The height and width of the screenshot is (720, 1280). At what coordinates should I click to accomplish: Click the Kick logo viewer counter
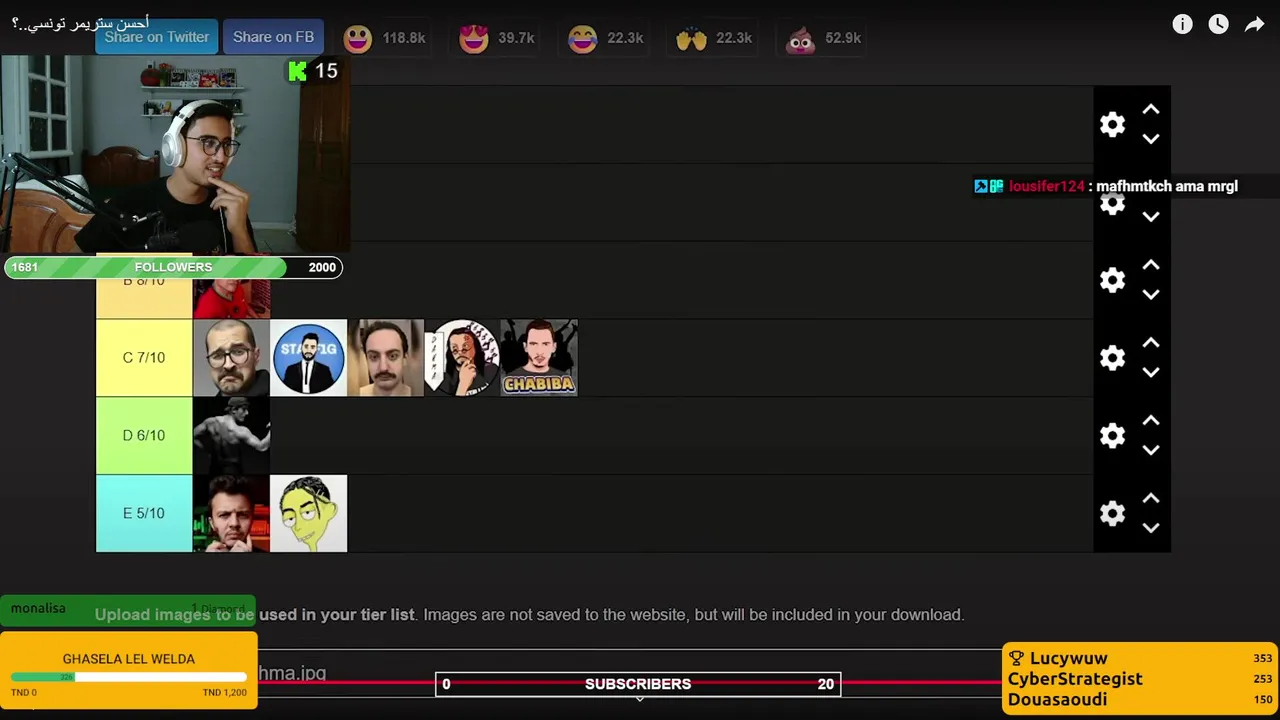(313, 71)
